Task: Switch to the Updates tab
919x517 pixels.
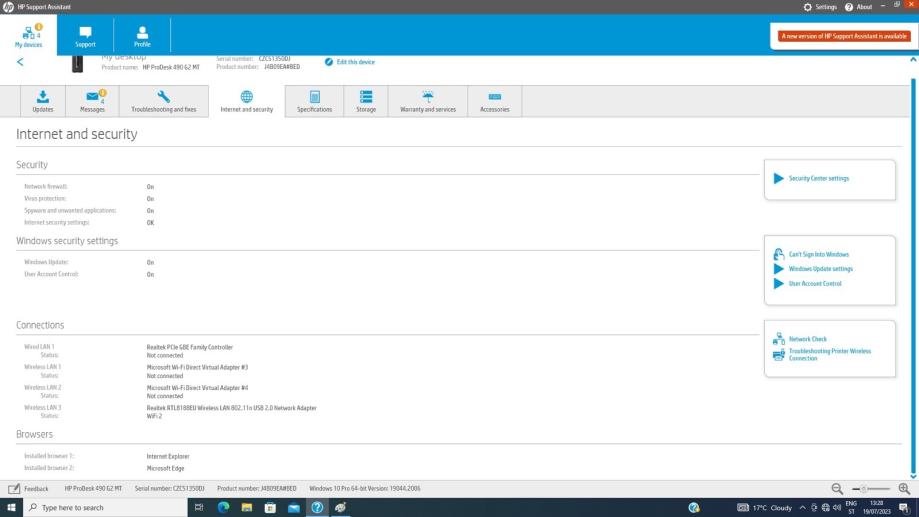Action: (43, 101)
